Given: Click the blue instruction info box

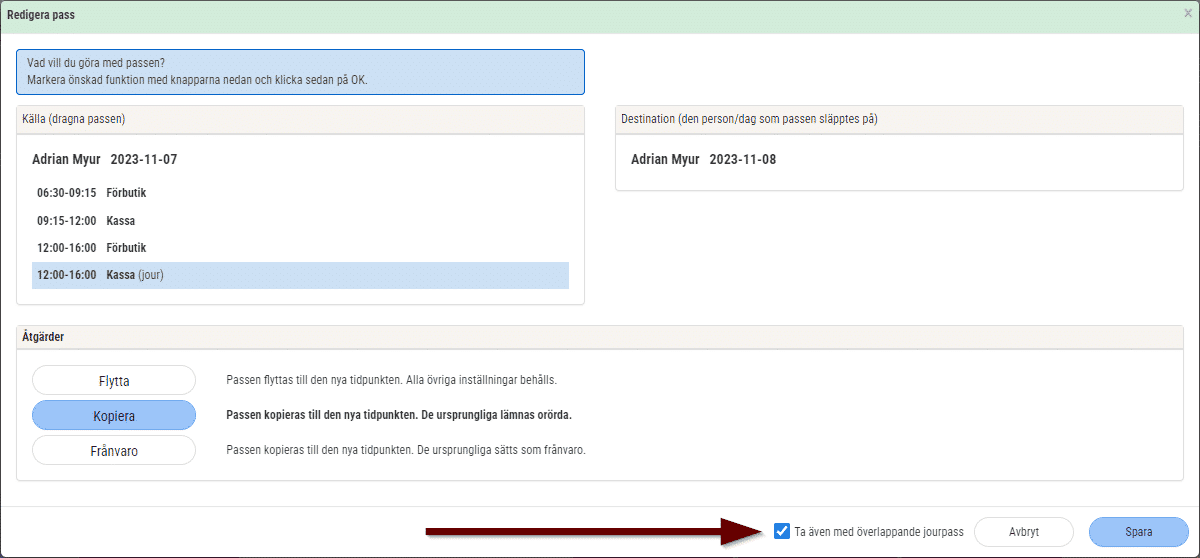Looking at the screenshot, I should click(x=300, y=72).
